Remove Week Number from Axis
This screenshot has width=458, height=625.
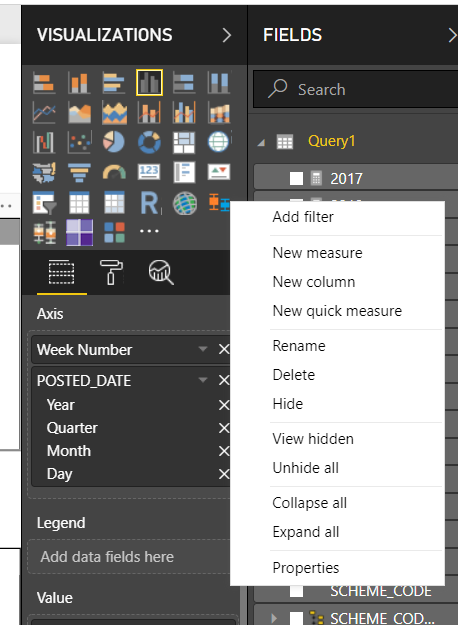224,349
